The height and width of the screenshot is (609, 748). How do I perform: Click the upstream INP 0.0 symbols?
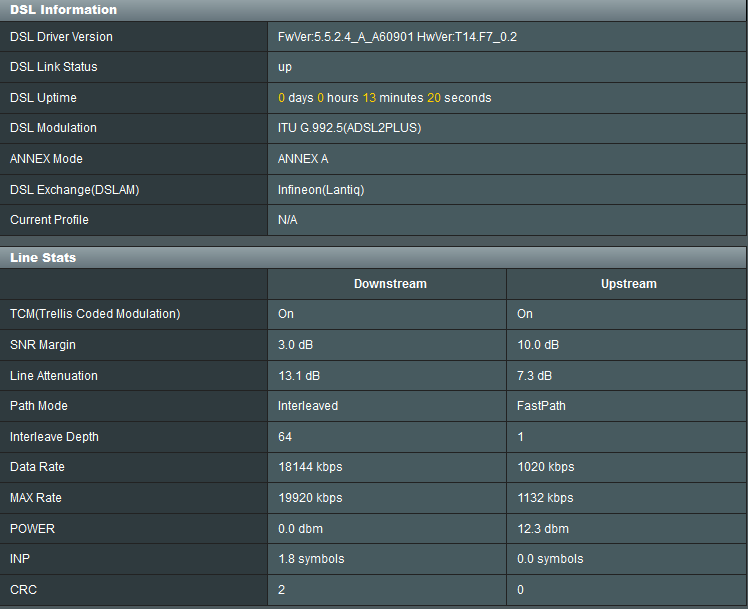(x=550, y=559)
